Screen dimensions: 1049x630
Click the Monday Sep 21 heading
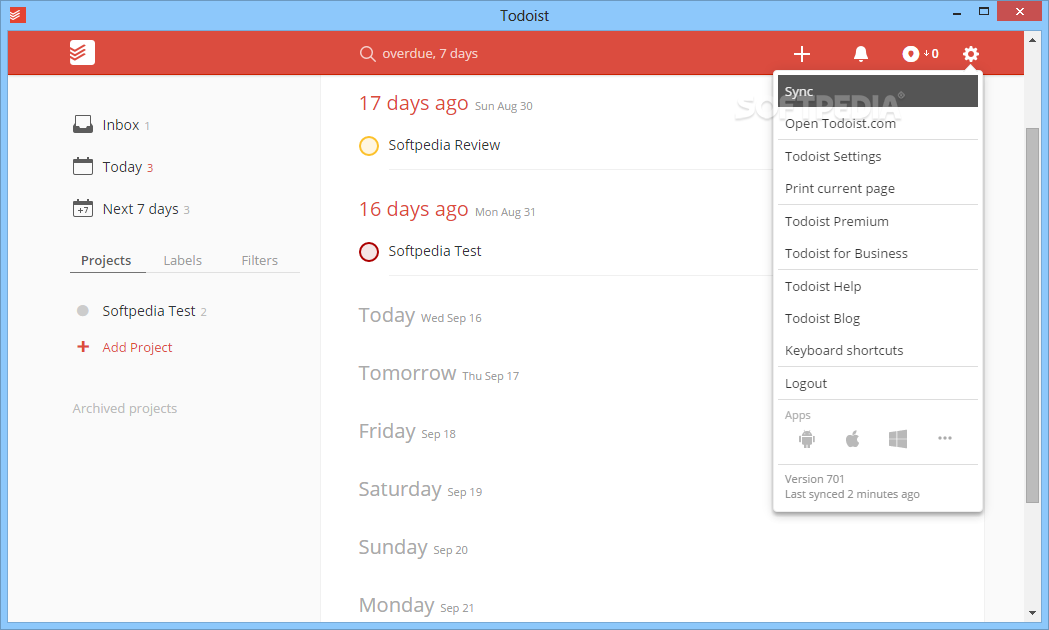pos(417,605)
